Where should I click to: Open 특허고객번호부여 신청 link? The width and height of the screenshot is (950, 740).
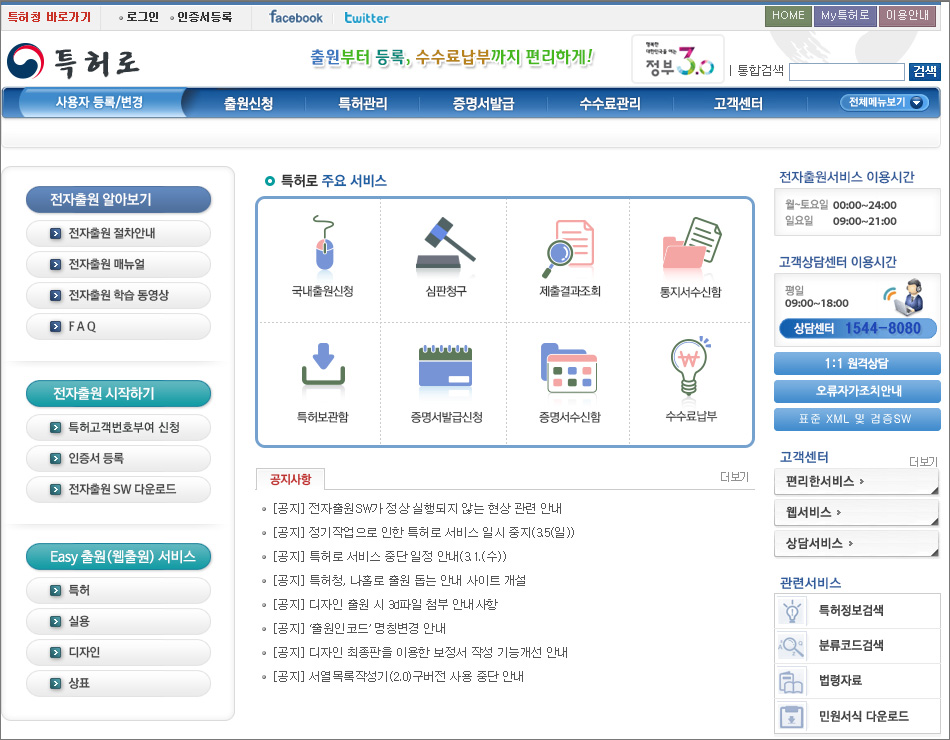coord(118,428)
